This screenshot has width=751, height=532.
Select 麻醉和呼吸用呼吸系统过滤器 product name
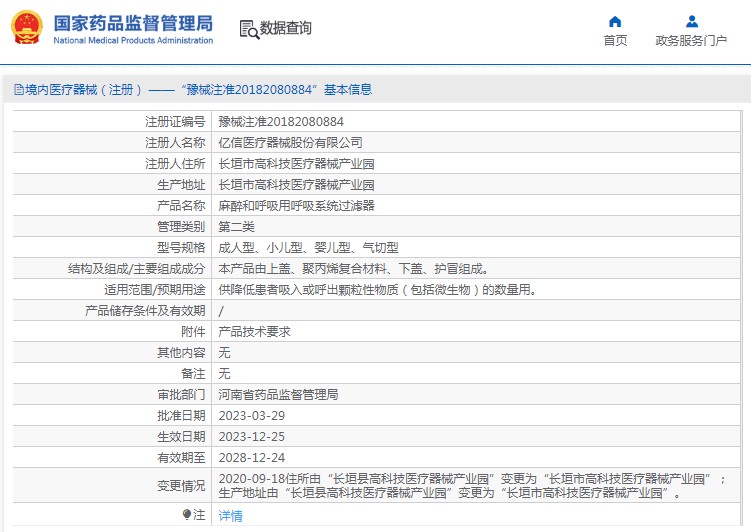(296, 206)
